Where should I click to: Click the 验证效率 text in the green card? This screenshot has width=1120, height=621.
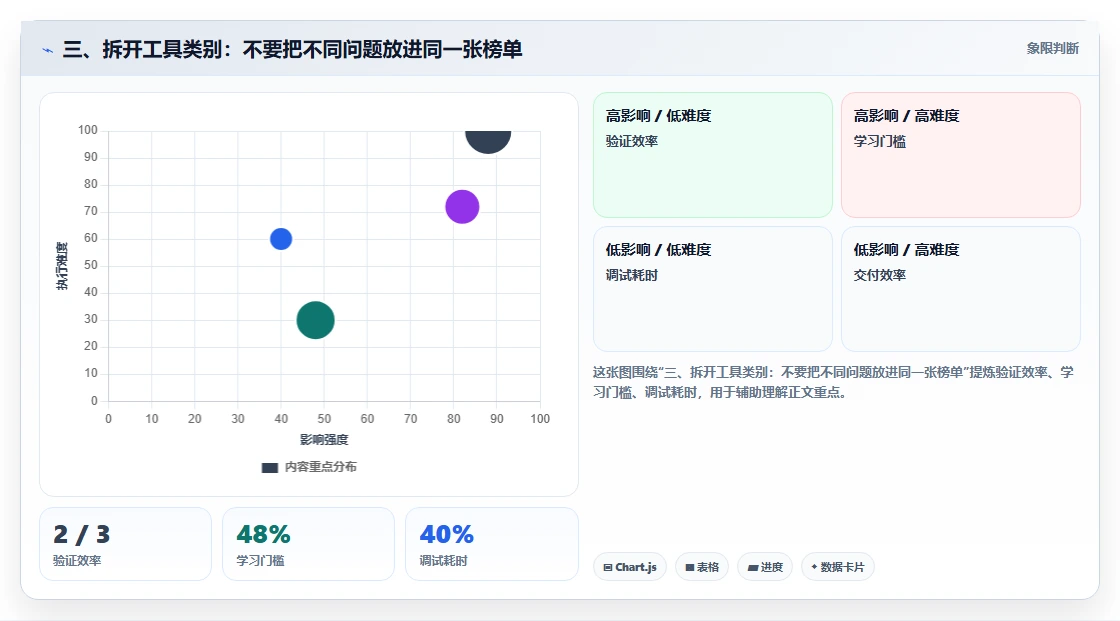tap(631, 141)
